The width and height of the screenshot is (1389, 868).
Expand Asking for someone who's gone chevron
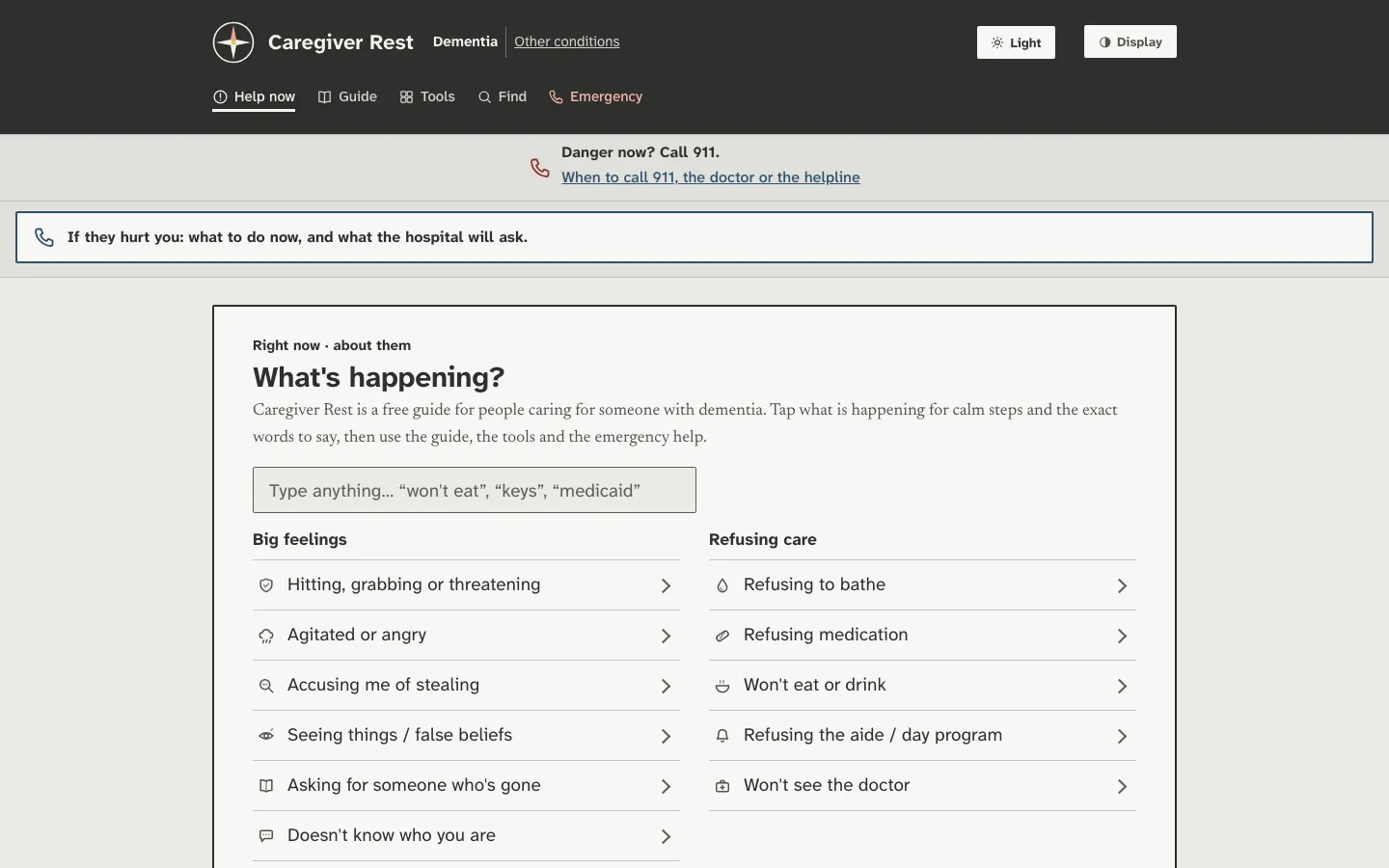click(x=666, y=786)
